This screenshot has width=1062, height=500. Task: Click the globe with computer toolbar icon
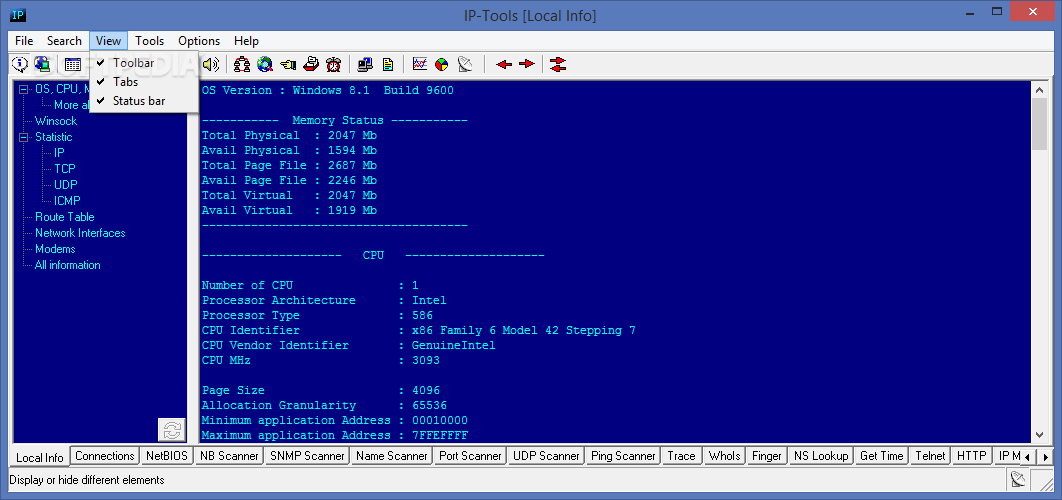42,64
